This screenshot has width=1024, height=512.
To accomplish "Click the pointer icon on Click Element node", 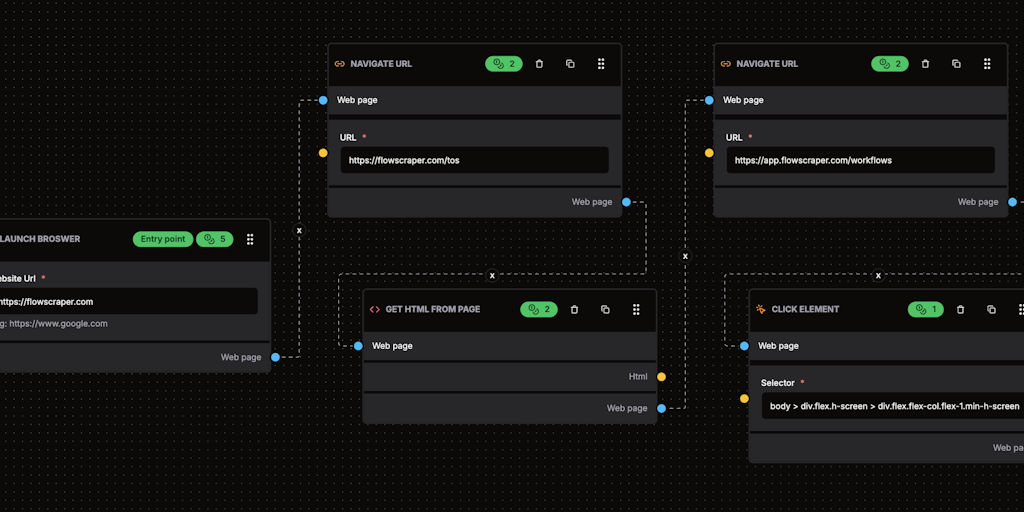I will point(761,310).
